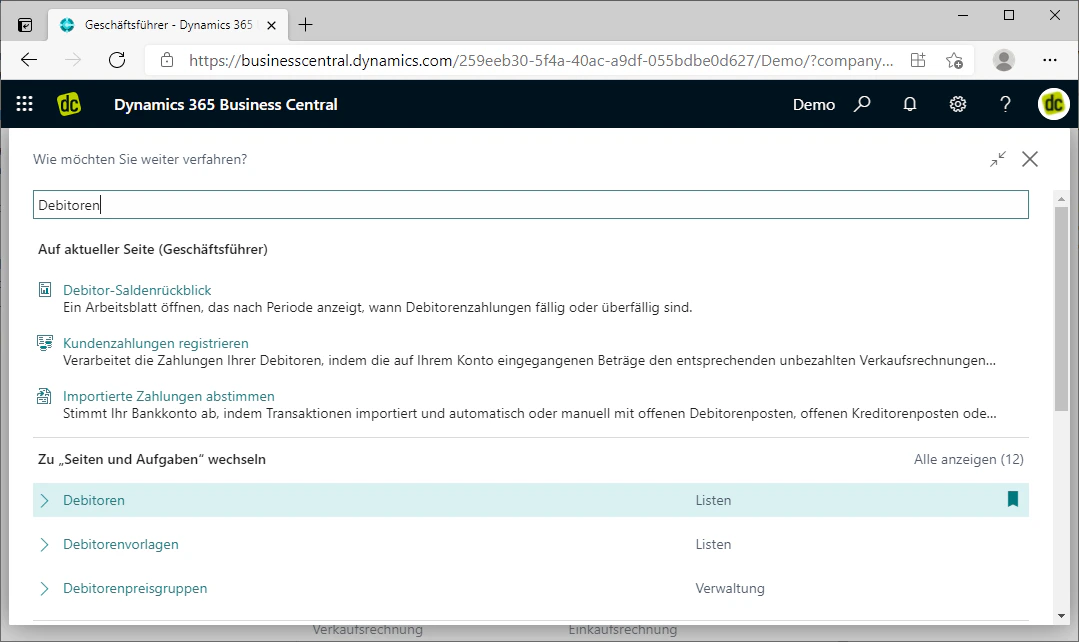Open notifications bell
Image resolution: width=1079 pixels, height=642 pixels.
pyautogui.click(x=910, y=104)
